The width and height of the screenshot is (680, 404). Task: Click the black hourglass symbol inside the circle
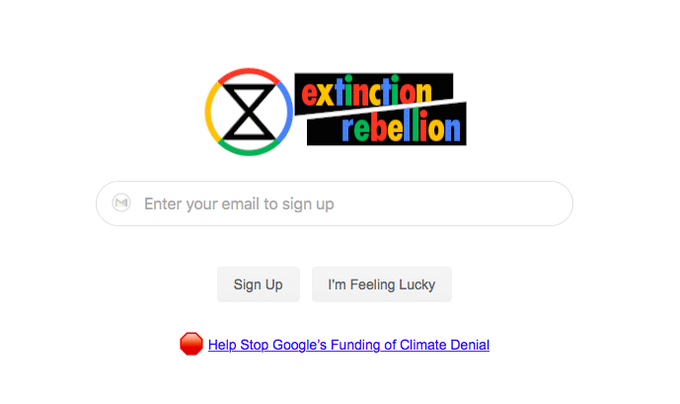[248, 112]
